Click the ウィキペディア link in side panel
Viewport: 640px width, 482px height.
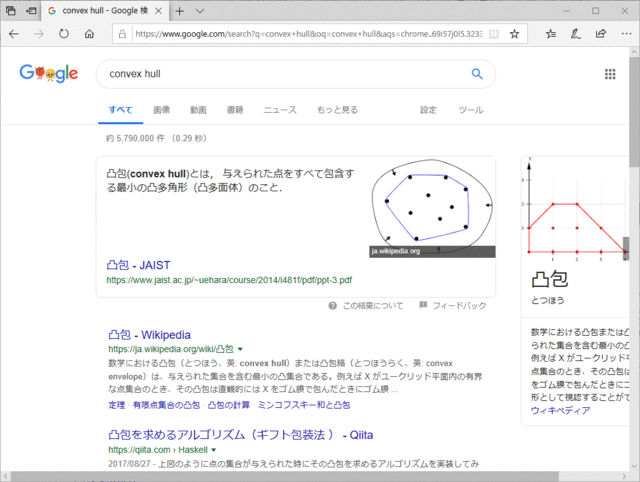[560, 410]
